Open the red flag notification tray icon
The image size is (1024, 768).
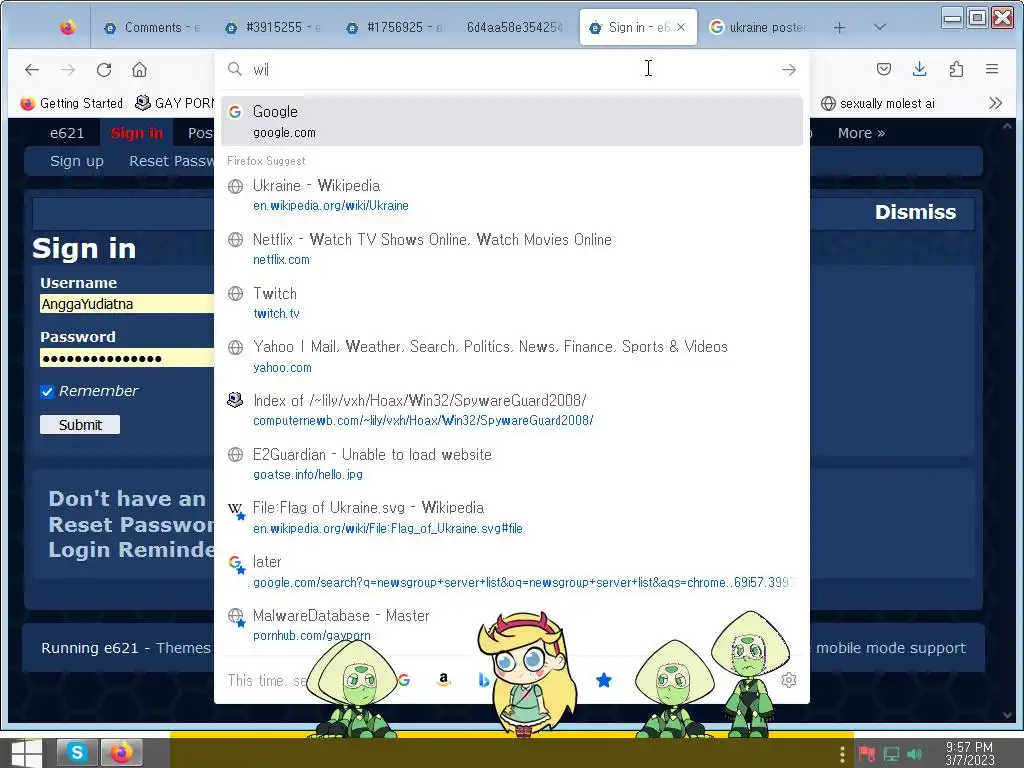(x=867, y=754)
